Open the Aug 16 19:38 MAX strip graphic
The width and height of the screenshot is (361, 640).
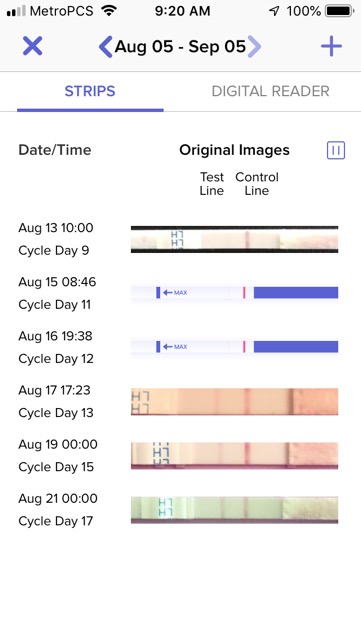coord(234,347)
